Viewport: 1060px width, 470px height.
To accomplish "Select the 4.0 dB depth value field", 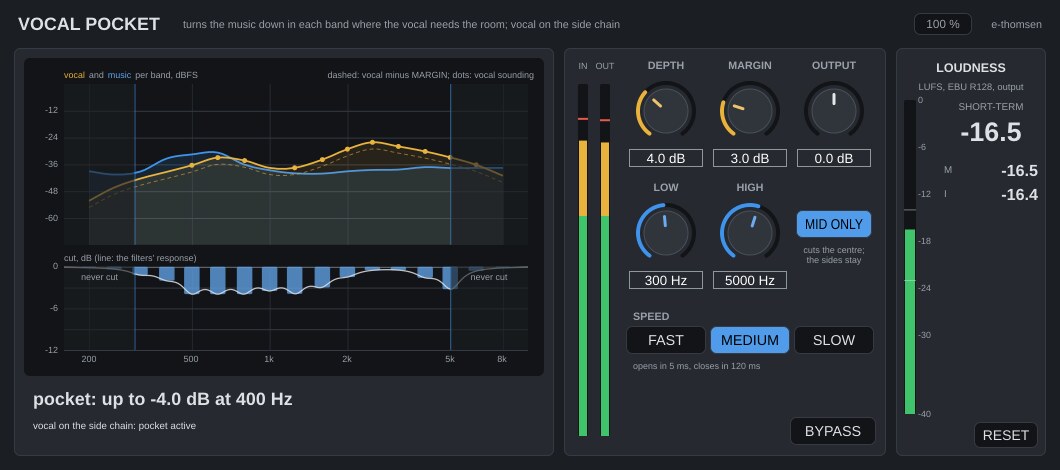I will point(665,158).
